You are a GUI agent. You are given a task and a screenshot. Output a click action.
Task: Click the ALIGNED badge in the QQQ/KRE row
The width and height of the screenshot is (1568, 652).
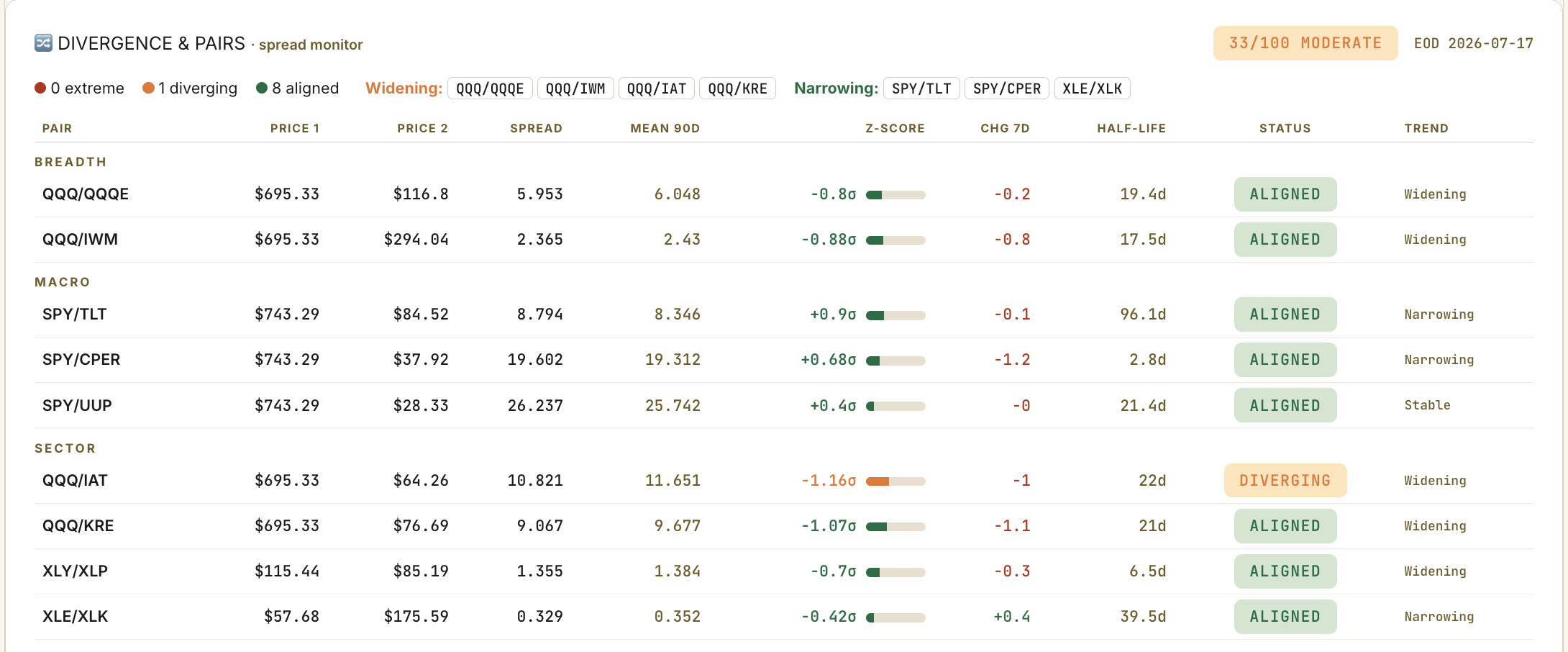pyautogui.click(x=1285, y=526)
